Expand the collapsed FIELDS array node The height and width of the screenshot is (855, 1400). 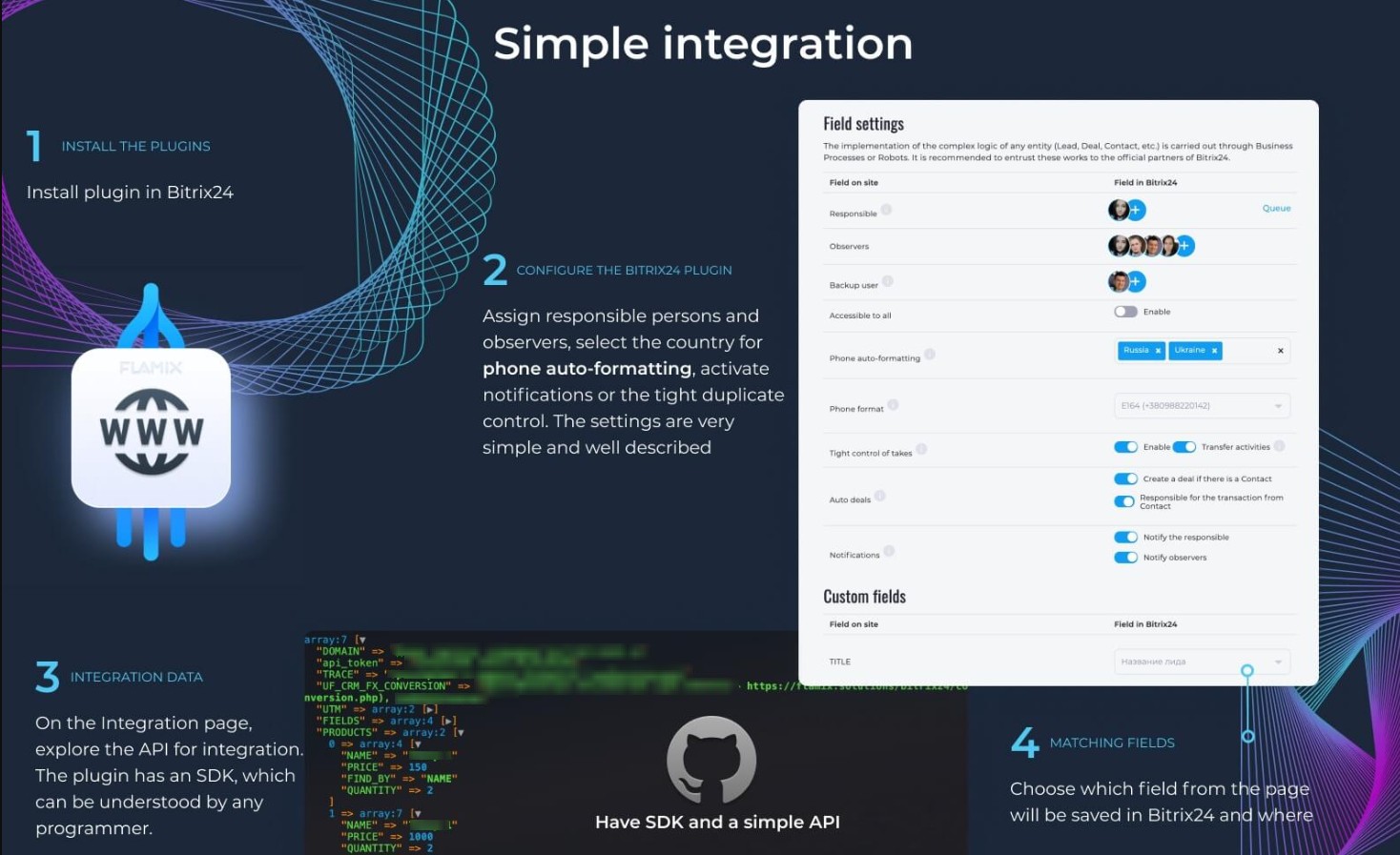coord(449,722)
